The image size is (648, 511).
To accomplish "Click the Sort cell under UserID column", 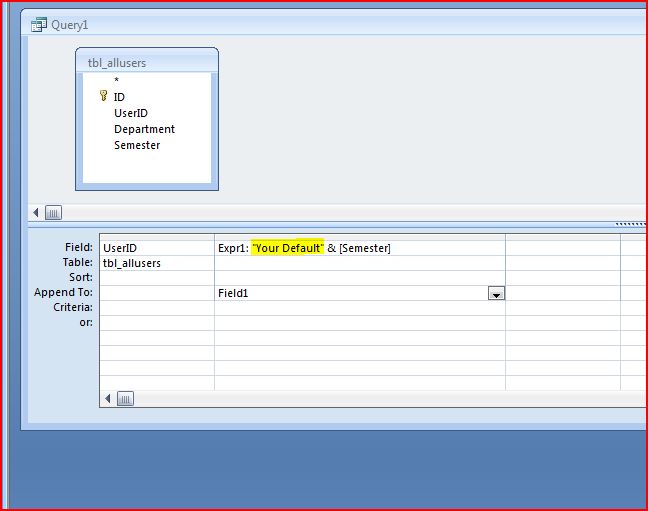I will (157, 278).
